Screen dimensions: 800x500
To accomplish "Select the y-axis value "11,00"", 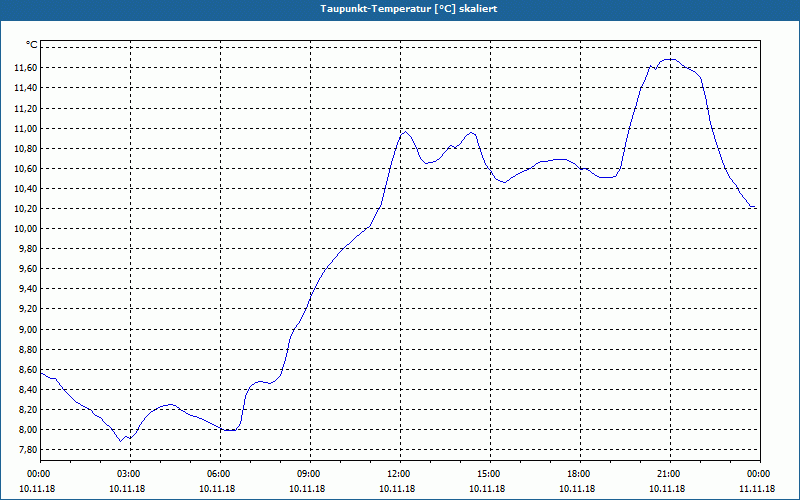I will point(26,129).
